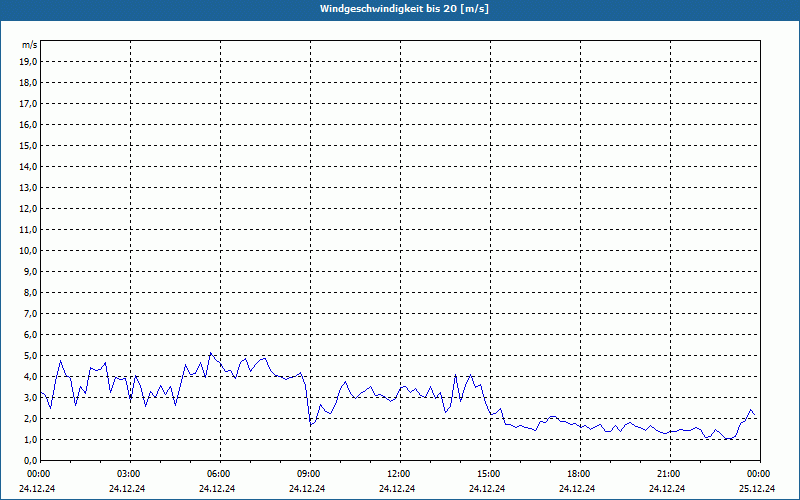Screen dimensions: 800x500
Task: Select the 5,0 y-axis label
Action: [x=30, y=356]
